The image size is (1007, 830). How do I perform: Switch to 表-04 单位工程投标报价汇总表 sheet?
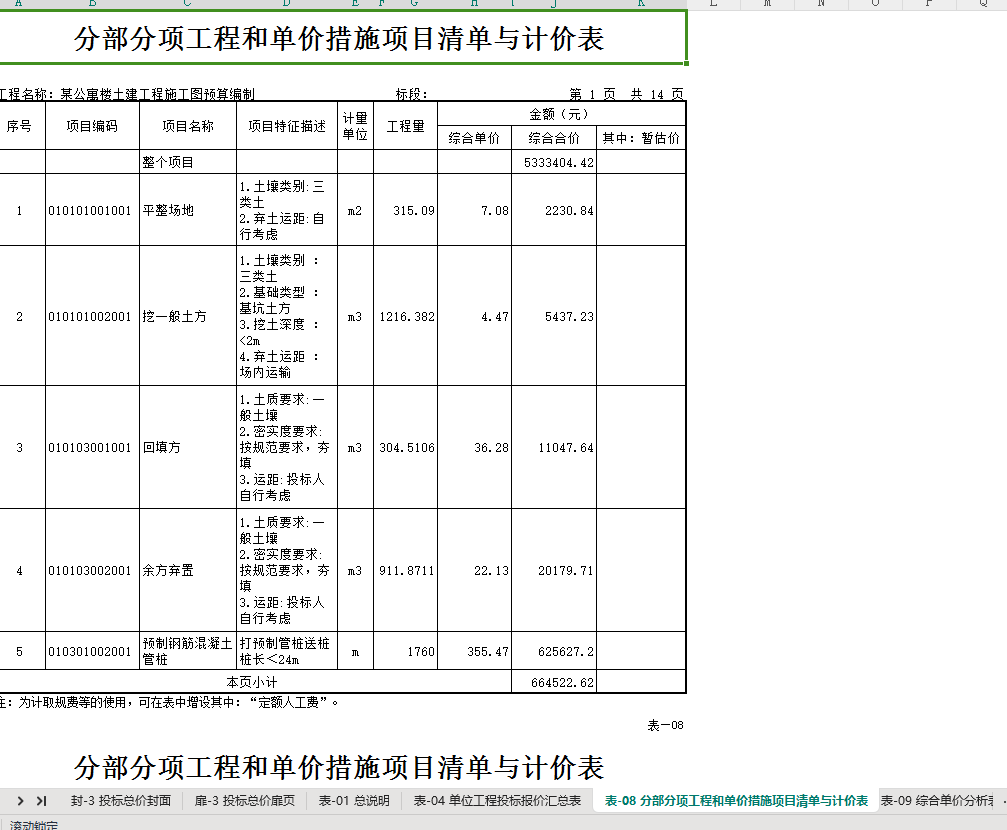497,800
